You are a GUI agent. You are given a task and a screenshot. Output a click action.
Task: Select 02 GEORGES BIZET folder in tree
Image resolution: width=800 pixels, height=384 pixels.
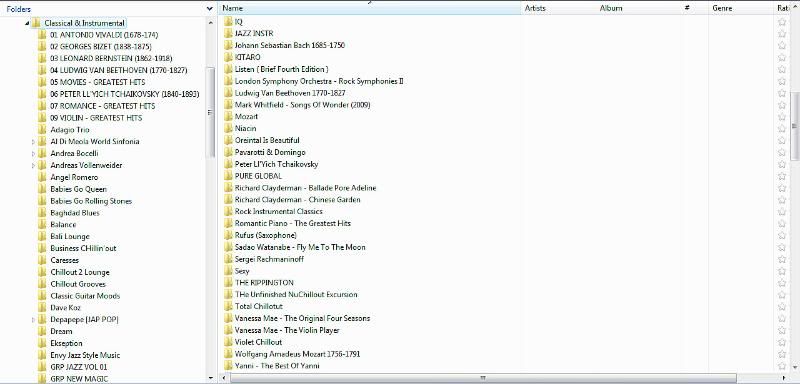(x=101, y=47)
